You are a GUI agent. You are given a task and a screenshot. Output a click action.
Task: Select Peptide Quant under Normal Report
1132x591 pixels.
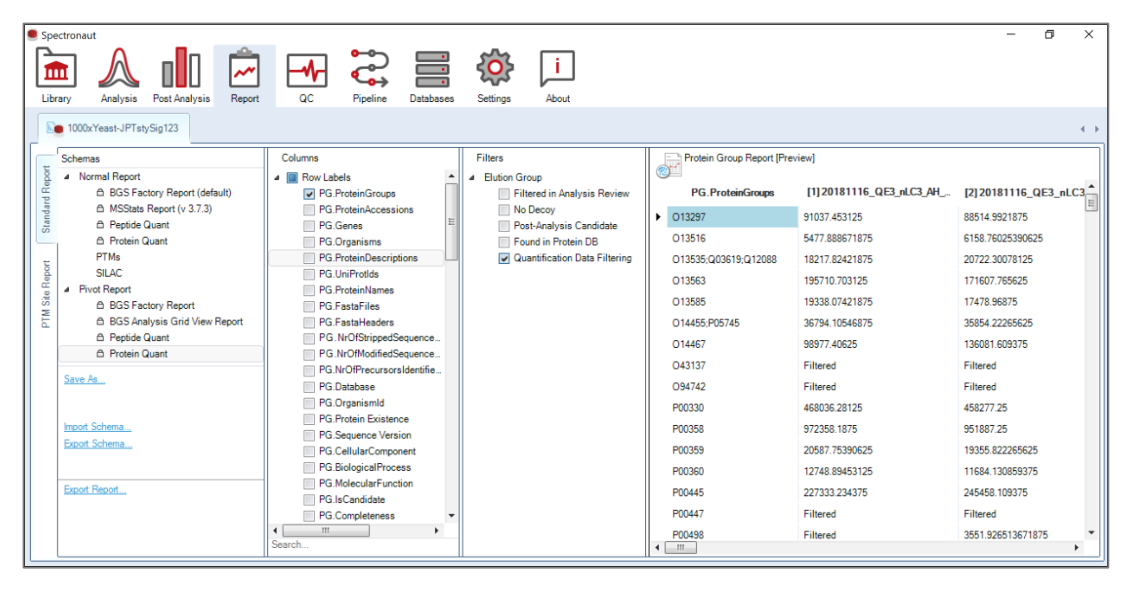pyautogui.click(x=139, y=225)
